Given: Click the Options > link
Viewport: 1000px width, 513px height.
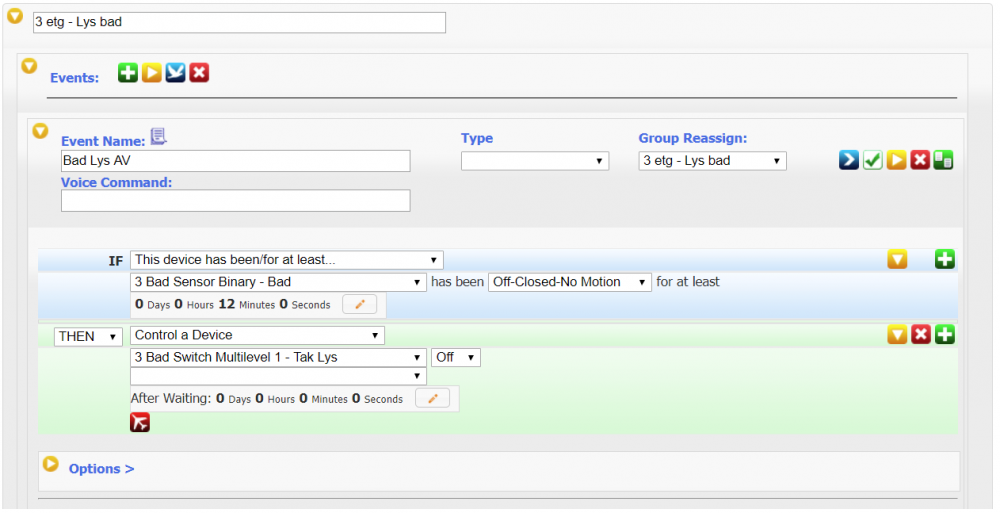Looking at the screenshot, I should pos(101,469).
